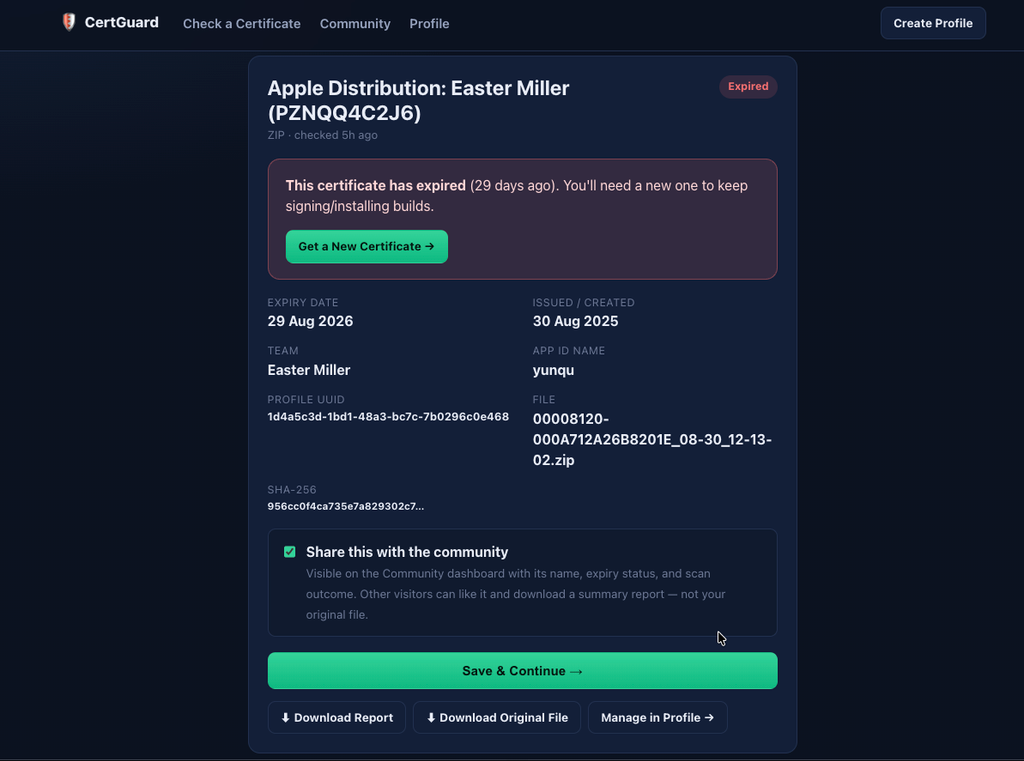Screen dimensions: 1024x761
Task: Open the Check a Certificate page
Action: pos(242,24)
